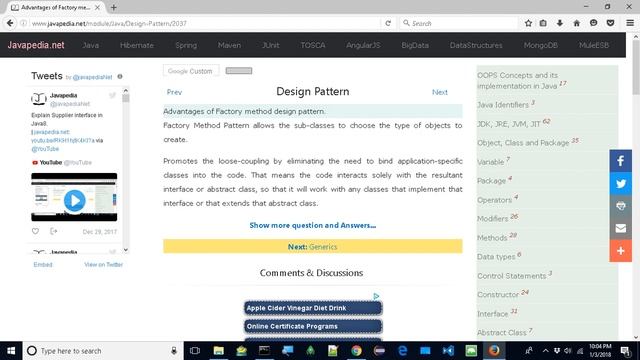
Task: Click the print icon in share sidebar
Action: [x=620, y=206]
